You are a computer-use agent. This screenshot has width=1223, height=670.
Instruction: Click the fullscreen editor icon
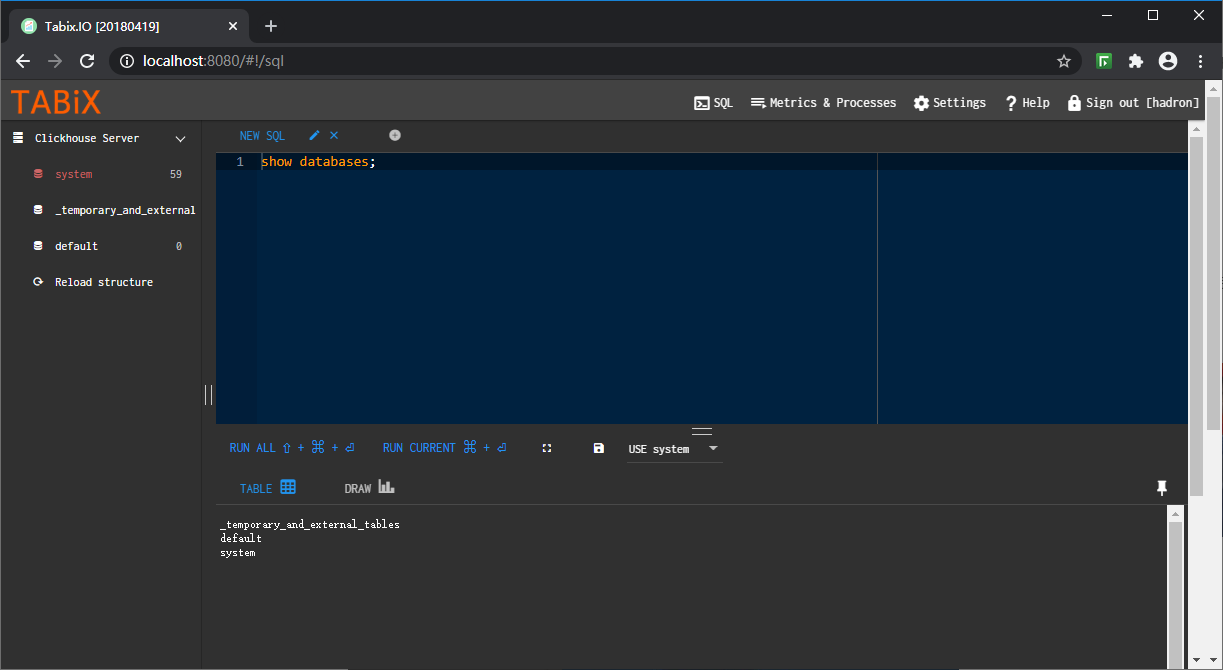[547, 448]
